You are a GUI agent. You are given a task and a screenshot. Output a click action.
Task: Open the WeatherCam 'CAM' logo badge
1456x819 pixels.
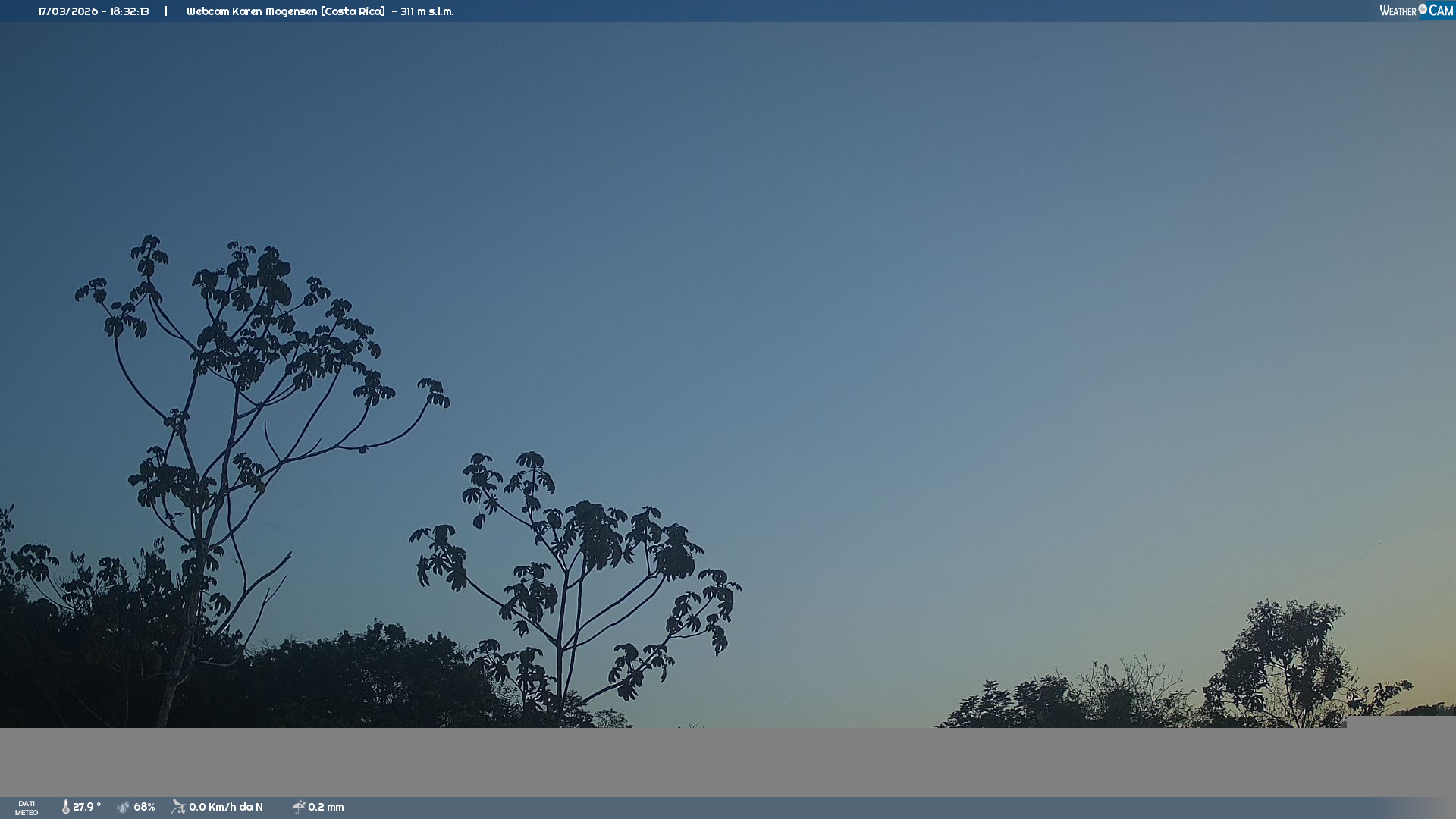1440,11
